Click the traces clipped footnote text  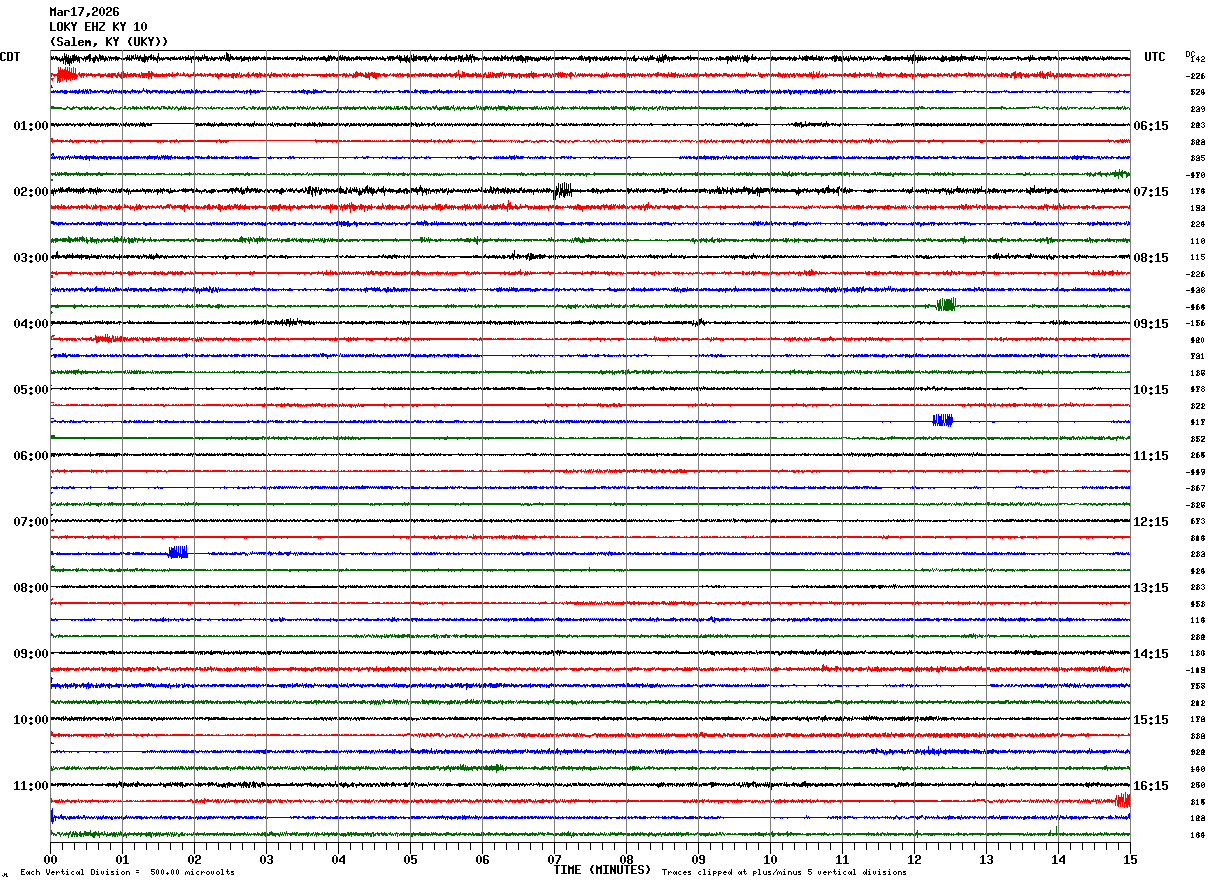784,873
